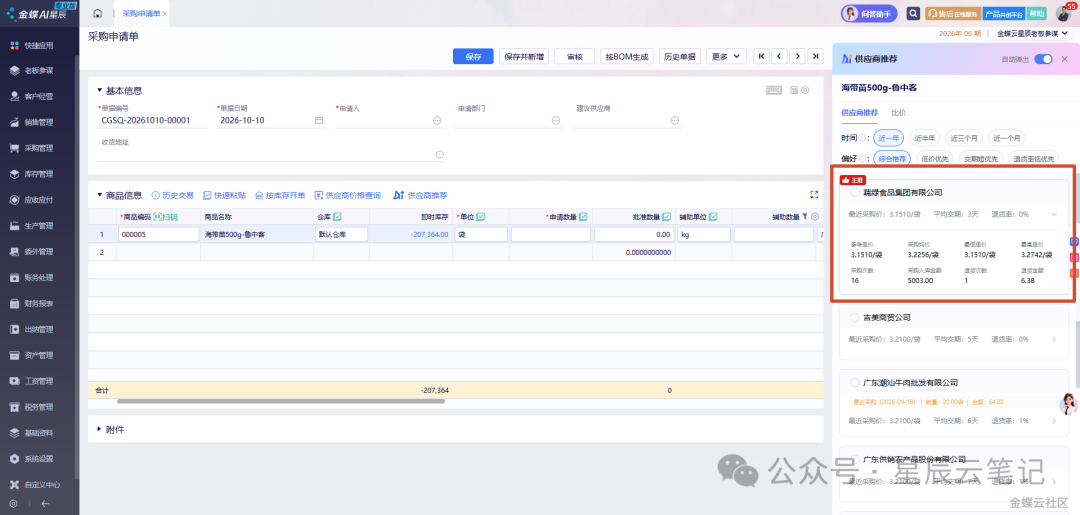Open the 供应商价格查询 link
Screen dimensions: 1080x515
[x=348, y=196]
